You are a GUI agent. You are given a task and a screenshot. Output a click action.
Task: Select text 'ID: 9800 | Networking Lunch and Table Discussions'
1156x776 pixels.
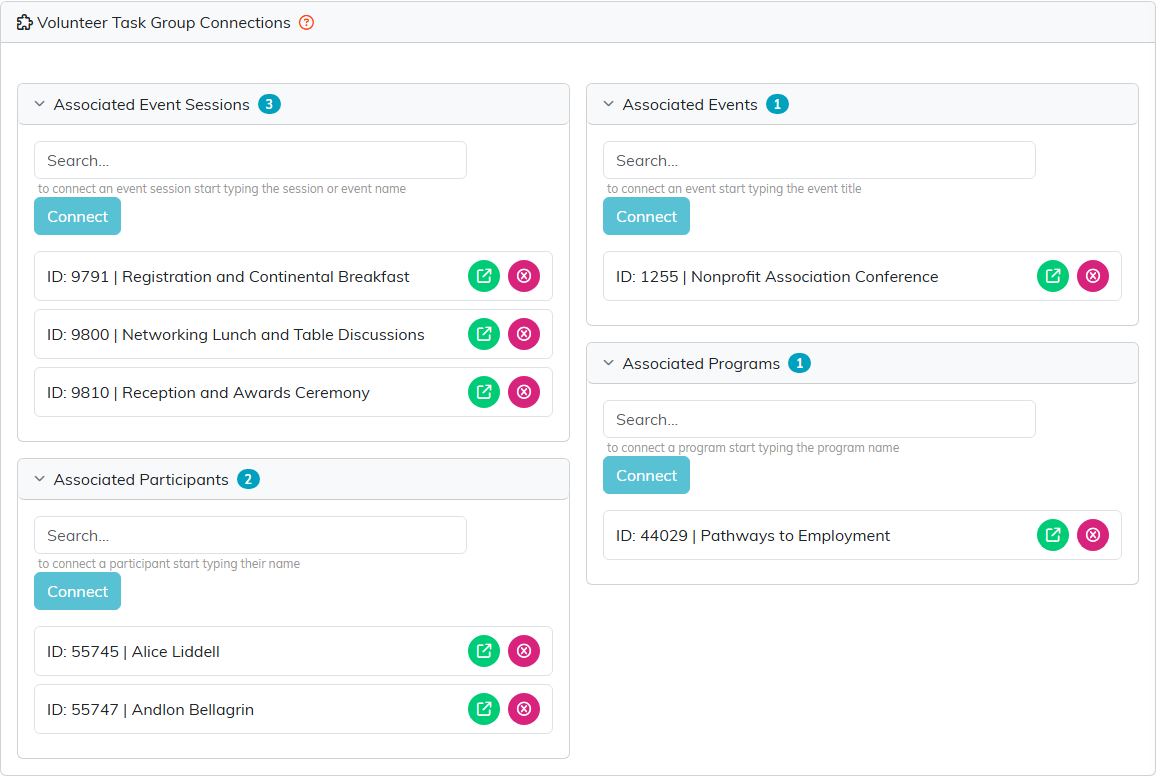coord(236,335)
